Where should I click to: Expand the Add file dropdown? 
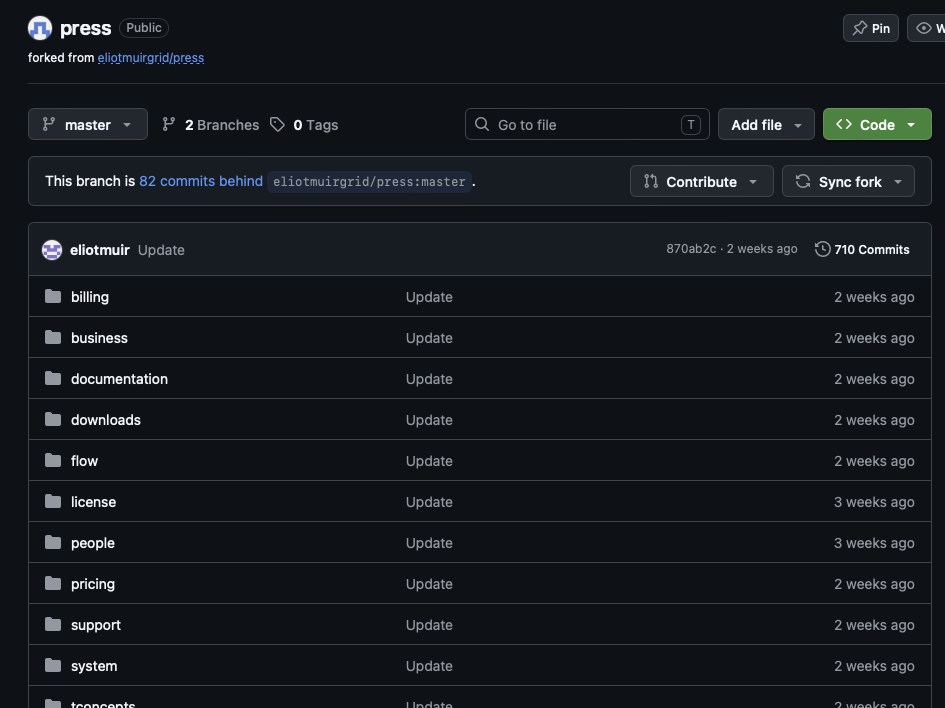pos(766,124)
